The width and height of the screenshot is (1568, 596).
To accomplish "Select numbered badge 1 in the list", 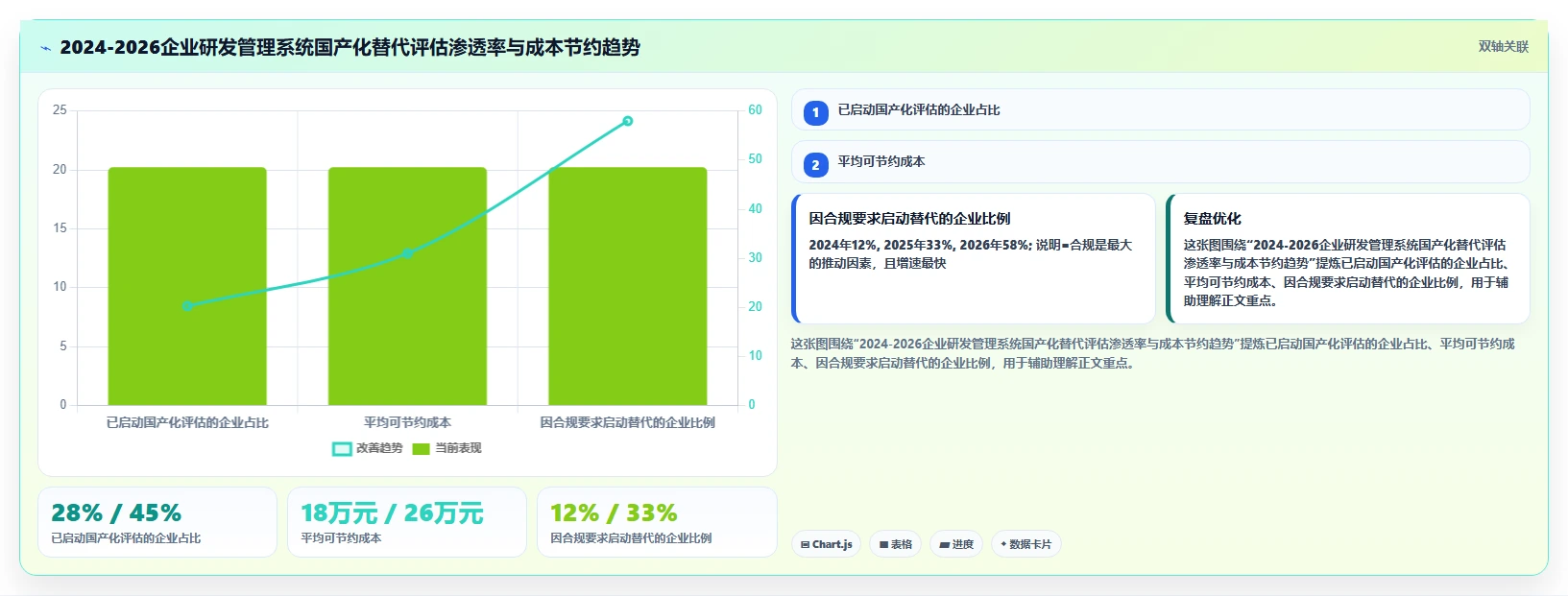I will point(815,112).
